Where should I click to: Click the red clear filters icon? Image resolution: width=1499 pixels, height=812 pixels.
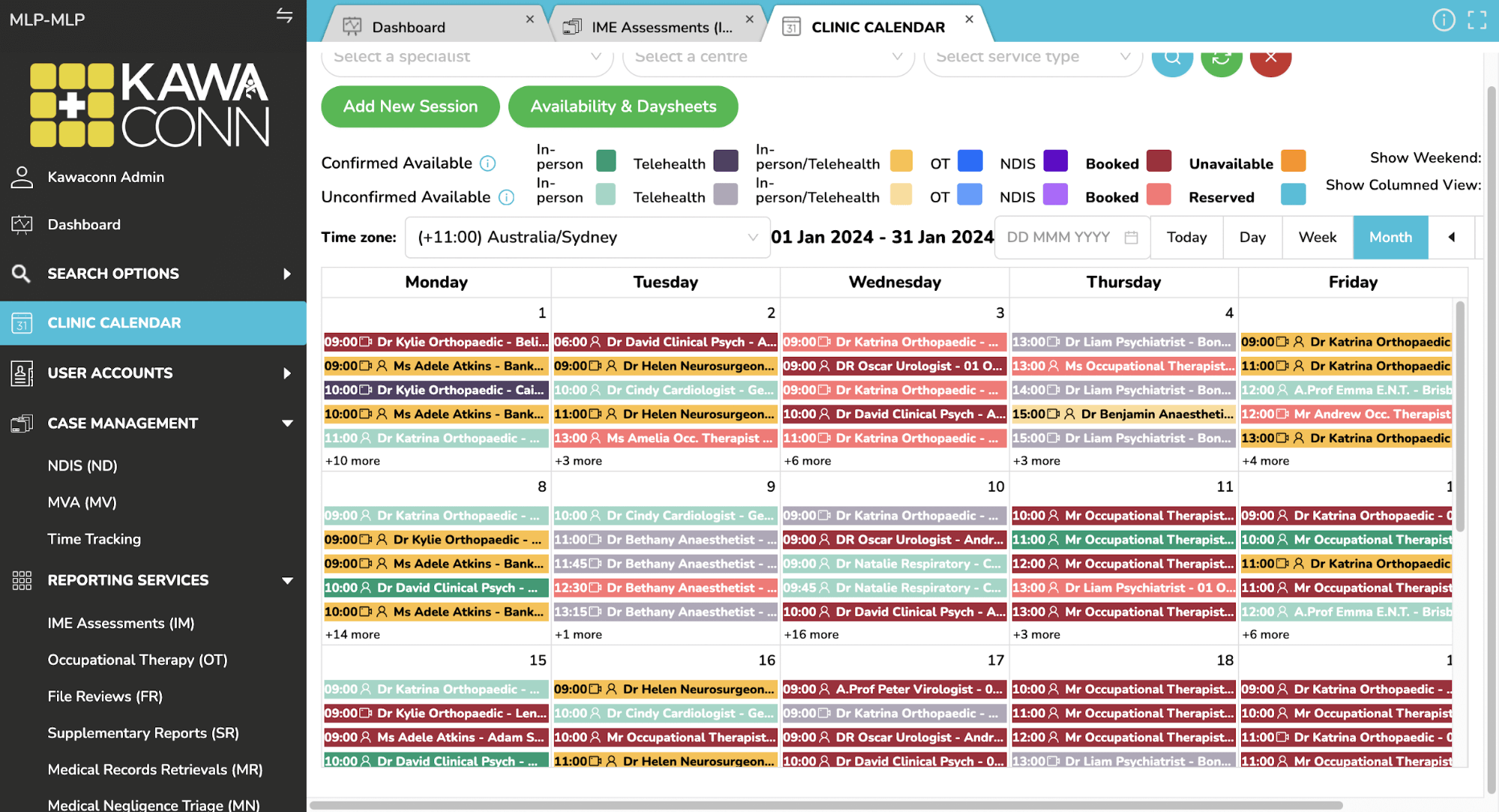tap(1271, 58)
